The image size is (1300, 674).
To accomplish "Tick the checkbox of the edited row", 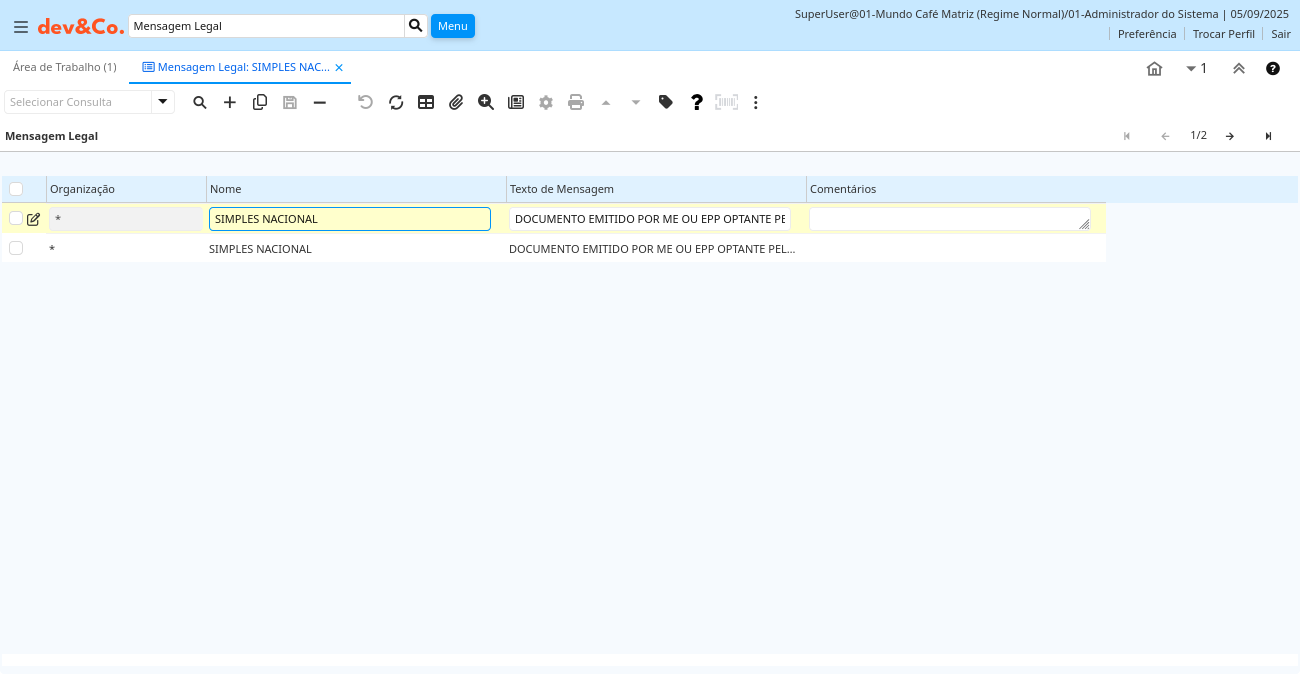I will (16, 218).
